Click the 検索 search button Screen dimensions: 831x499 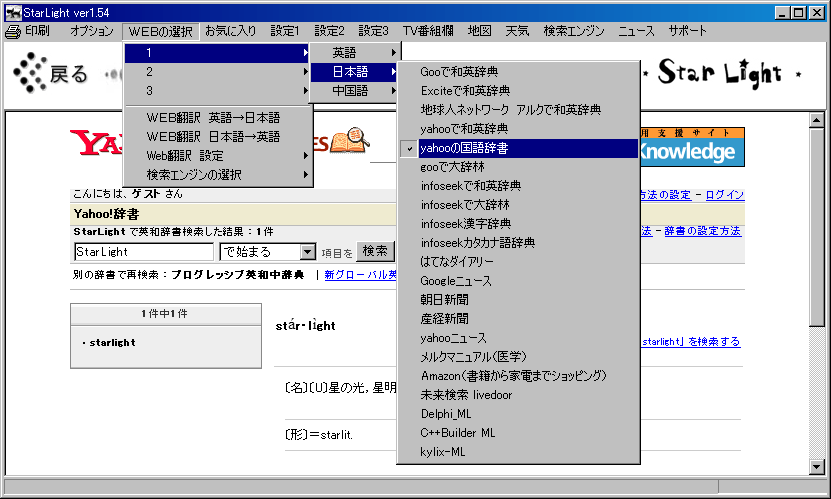click(375, 251)
